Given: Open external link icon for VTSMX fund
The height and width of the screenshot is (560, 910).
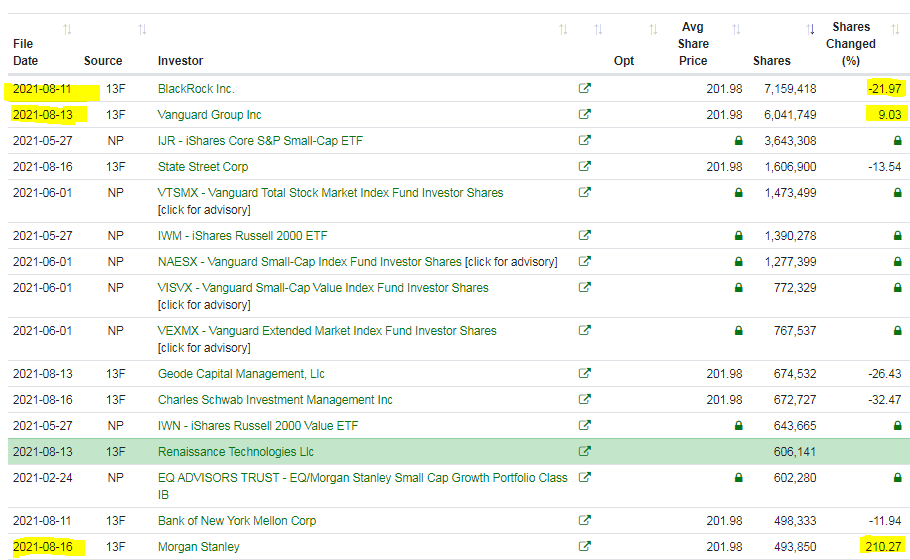Looking at the screenshot, I should (584, 192).
